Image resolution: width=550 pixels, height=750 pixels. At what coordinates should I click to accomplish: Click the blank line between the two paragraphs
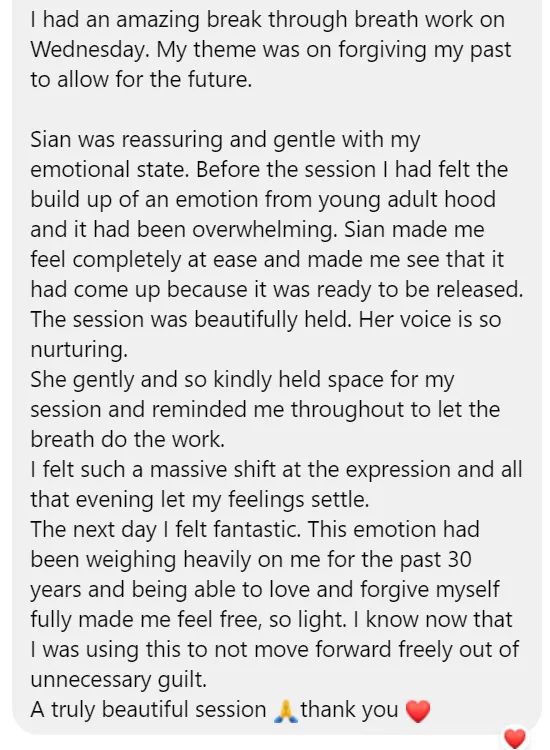tap(276, 110)
